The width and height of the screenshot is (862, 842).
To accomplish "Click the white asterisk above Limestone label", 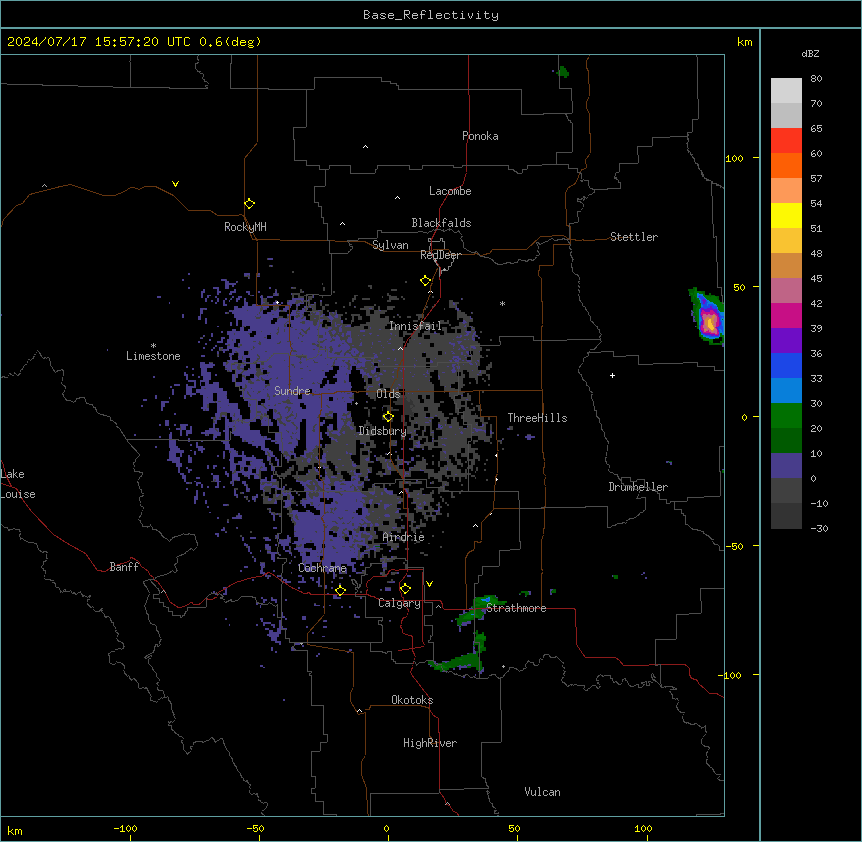I will (153, 346).
